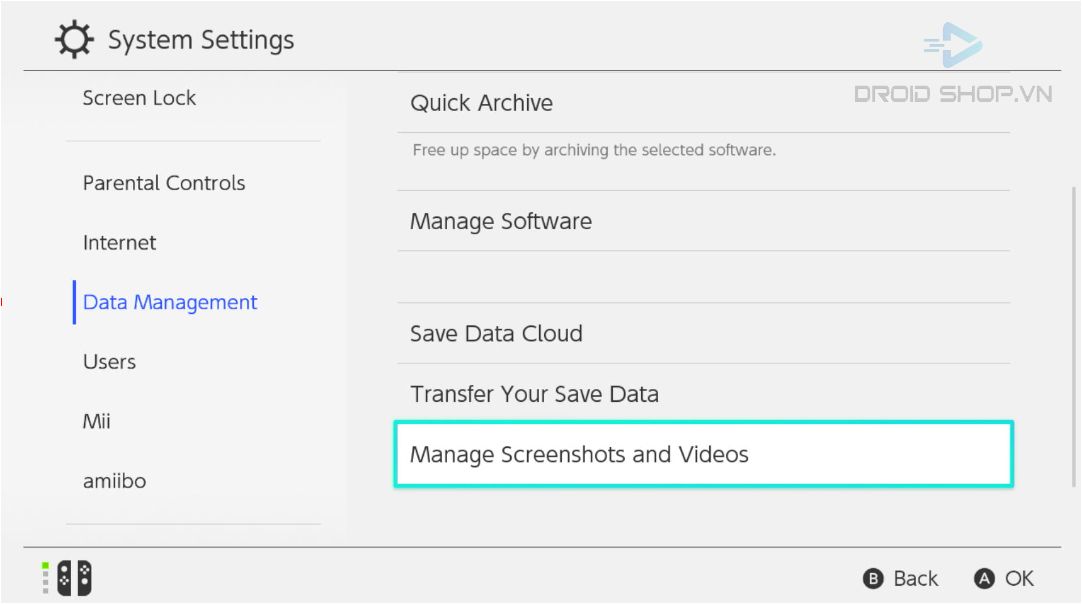The height and width of the screenshot is (604, 1083).
Task: Open the Internet settings section
Action: pos(119,243)
